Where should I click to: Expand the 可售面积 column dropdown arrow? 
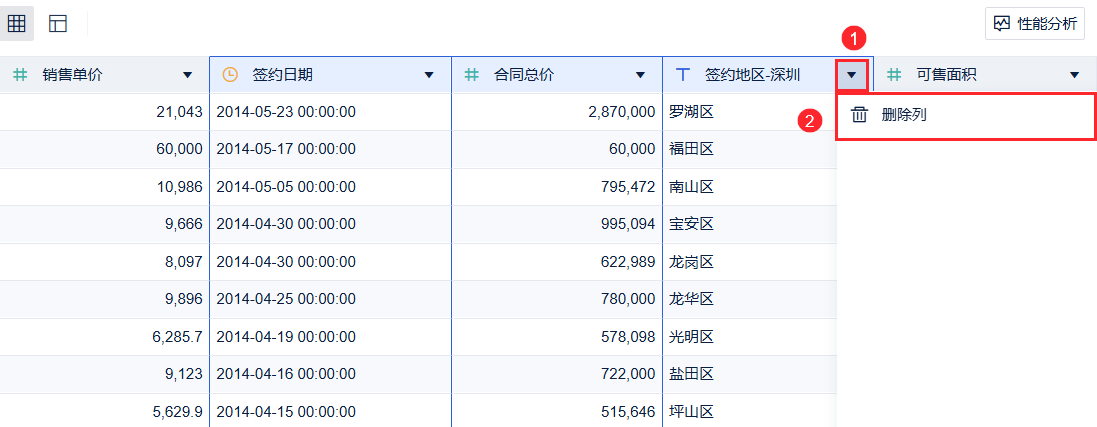[1075, 74]
